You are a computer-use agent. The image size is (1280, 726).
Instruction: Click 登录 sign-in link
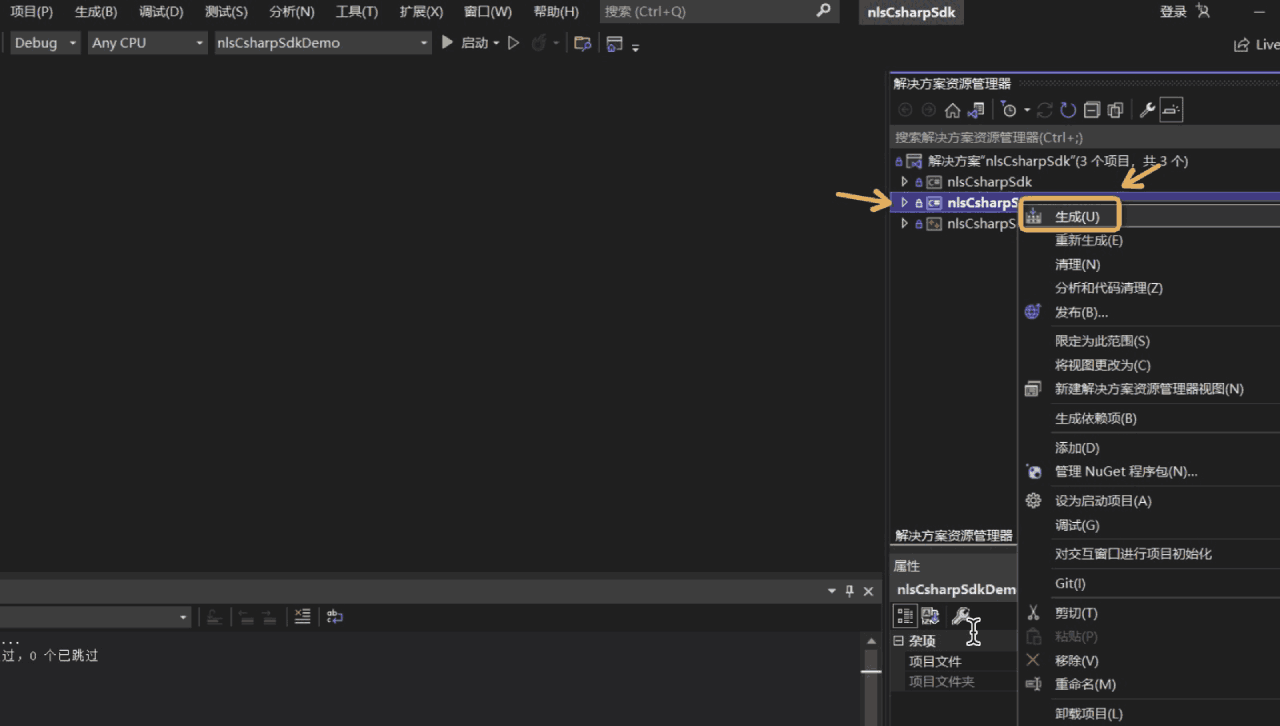1173,11
